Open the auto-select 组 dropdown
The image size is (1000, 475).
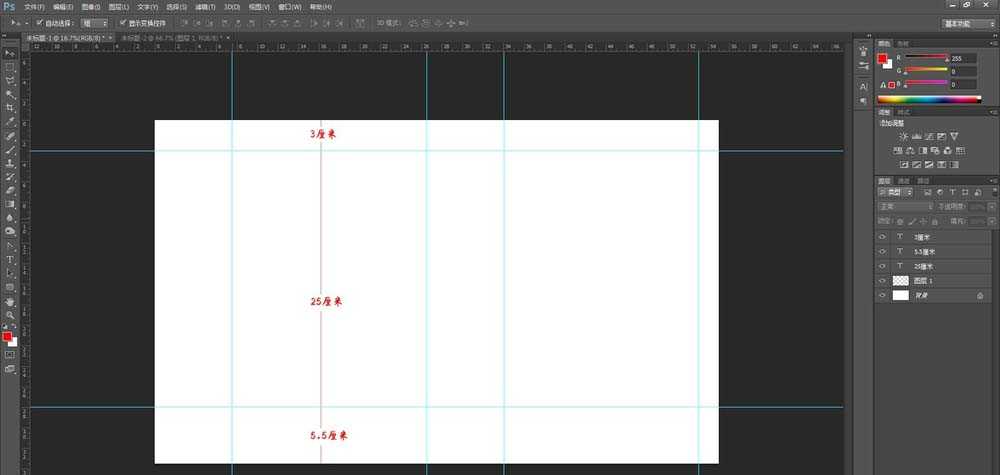(x=95, y=22)
